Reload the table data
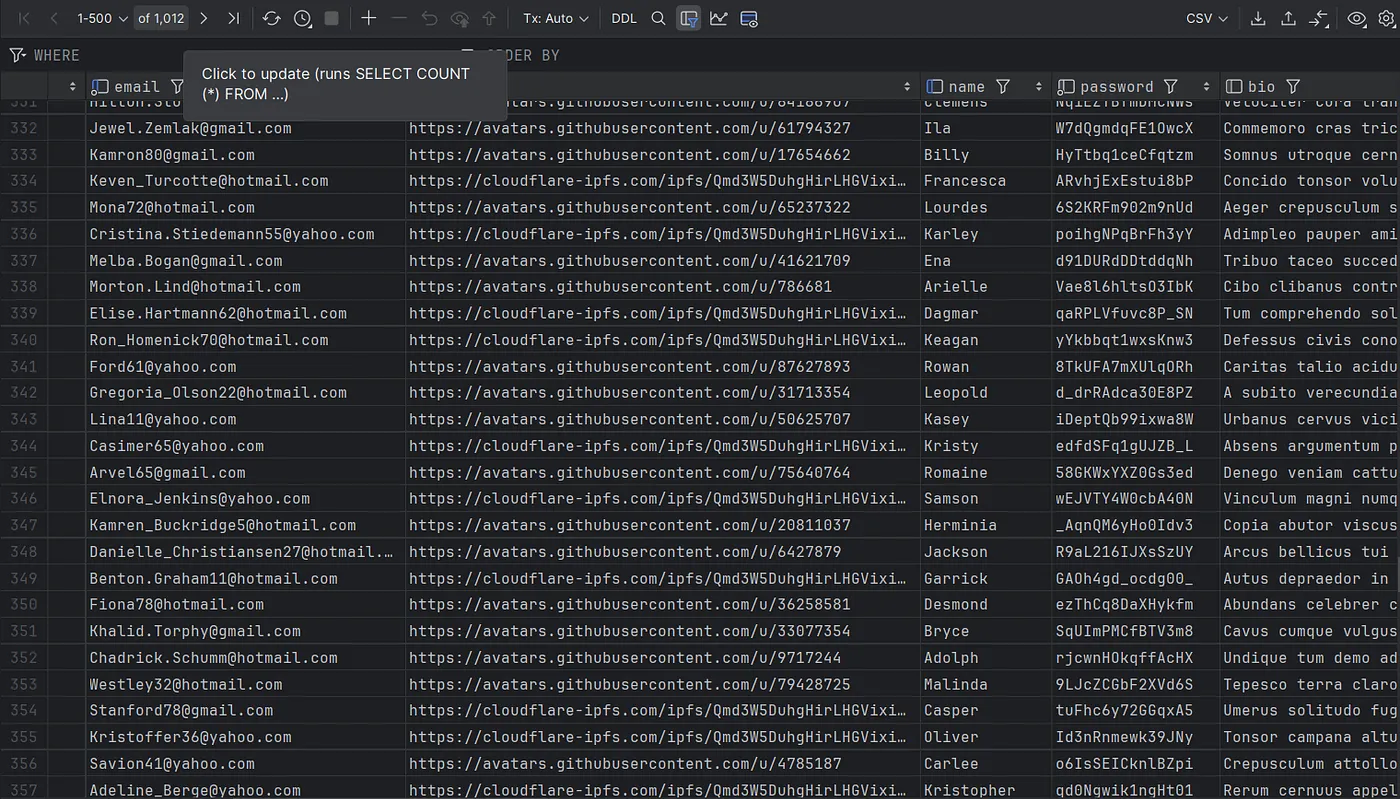Screen dimensions: 1400x799 tap(271, 18)
